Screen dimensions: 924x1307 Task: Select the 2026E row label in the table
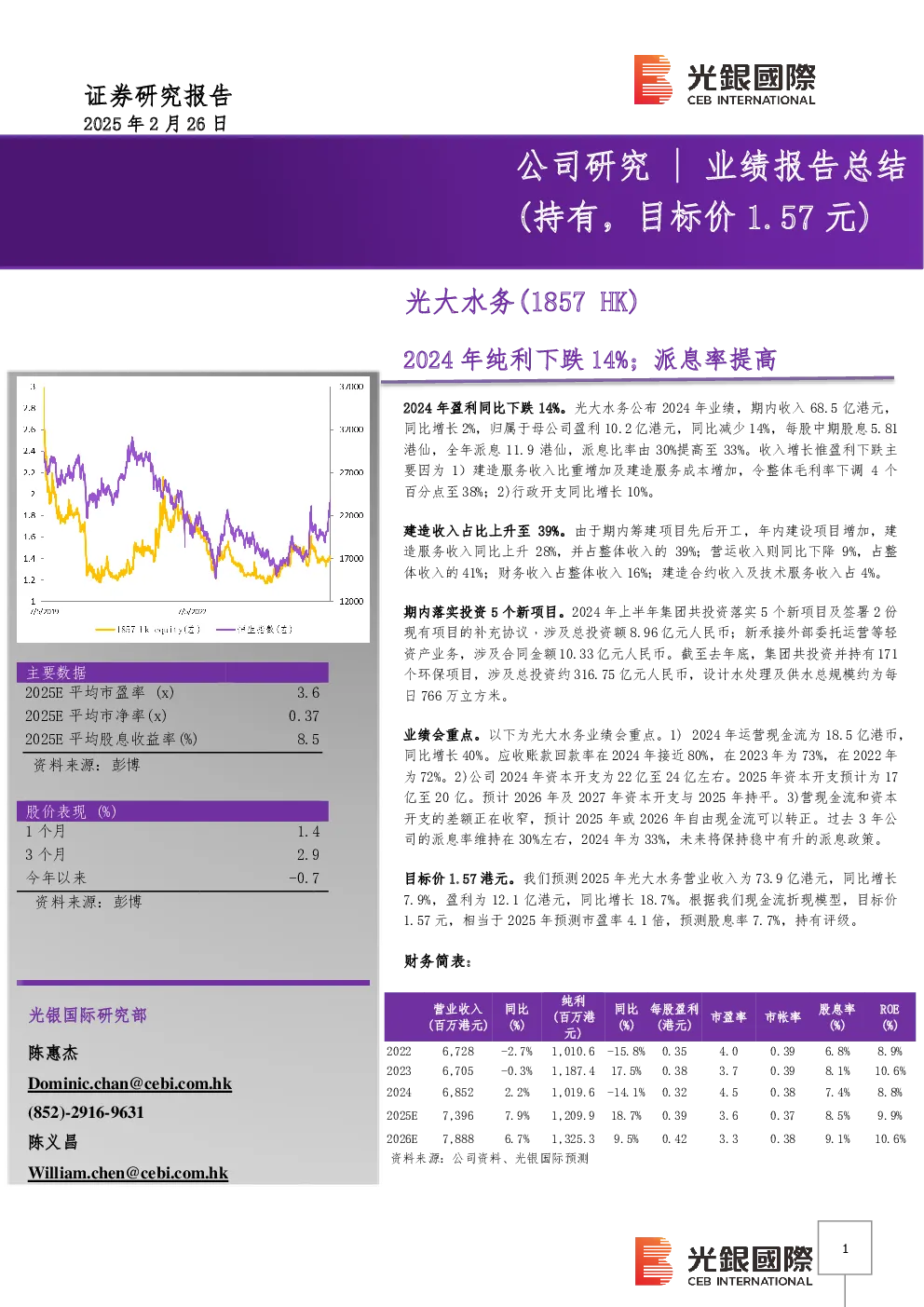(x=402, y=1139)
